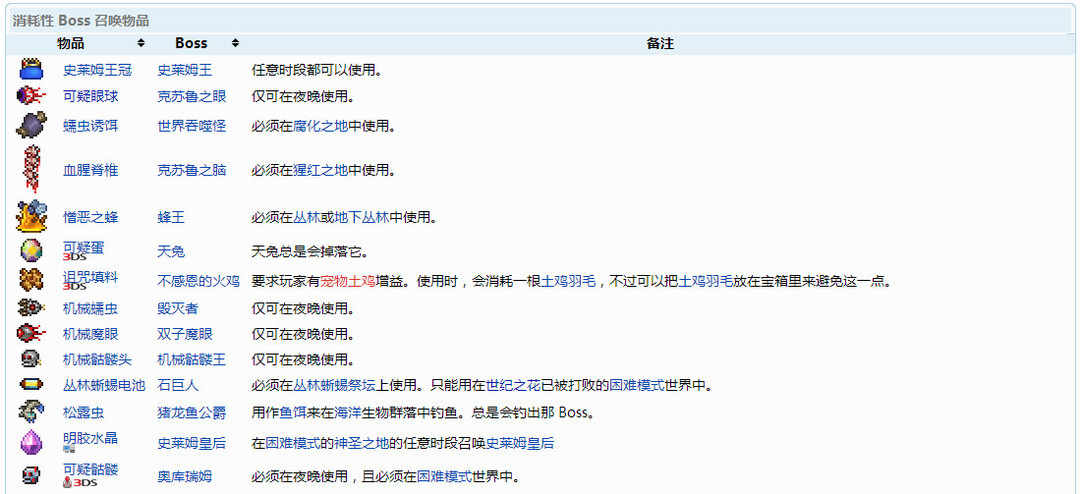
Task: Go to the 机械骷髅王 boss page
Action: (191, 360)
